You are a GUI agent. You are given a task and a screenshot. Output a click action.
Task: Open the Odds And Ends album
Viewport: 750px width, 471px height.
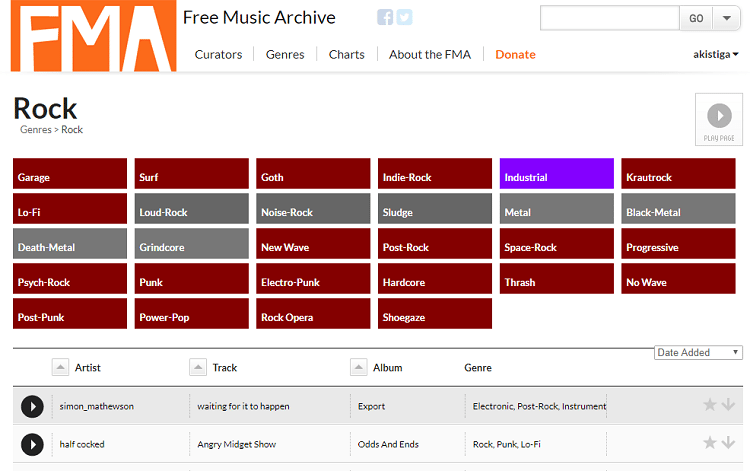pyautogui.click(x=388, y=444)
